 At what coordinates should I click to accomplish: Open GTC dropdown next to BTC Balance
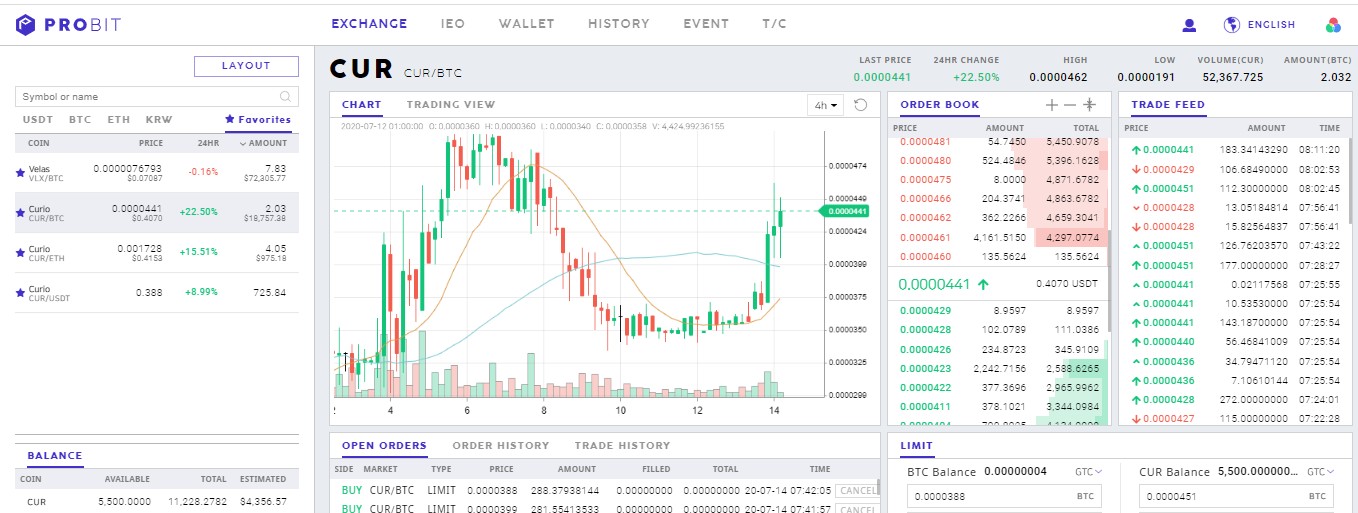point(1089,471)
